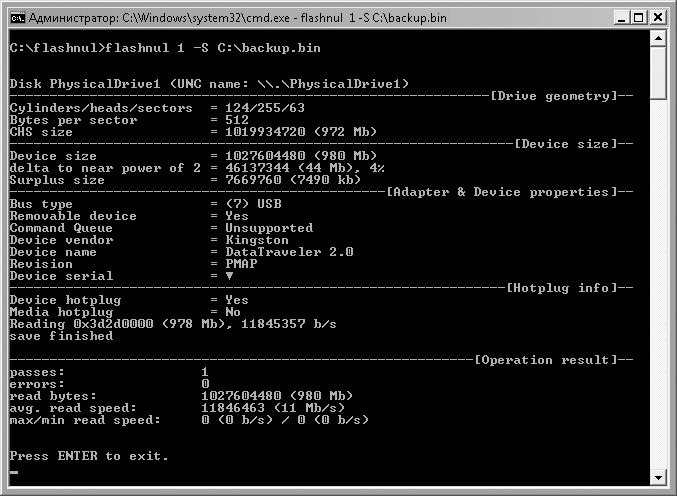The height and width of the screenshot is (496, 677).
Task: Close the flashnul cmd window
Action: [658, 18]
